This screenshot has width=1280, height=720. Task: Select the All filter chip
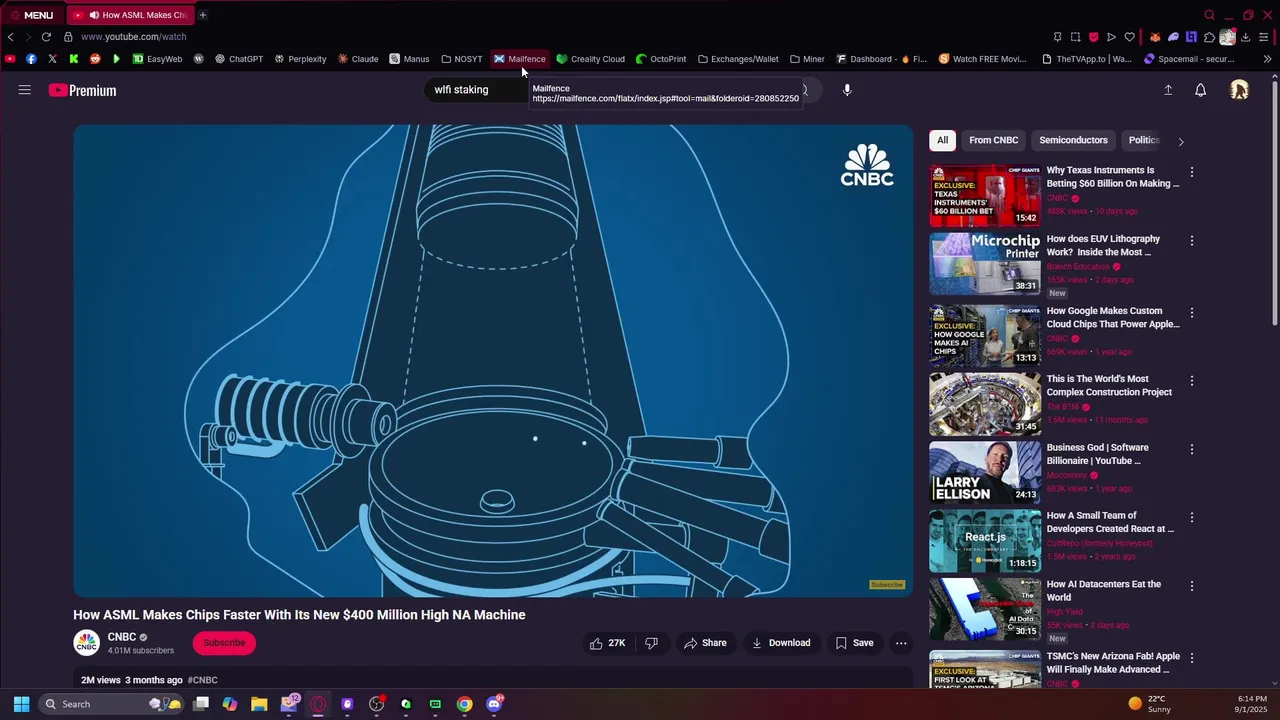(942, 140)
